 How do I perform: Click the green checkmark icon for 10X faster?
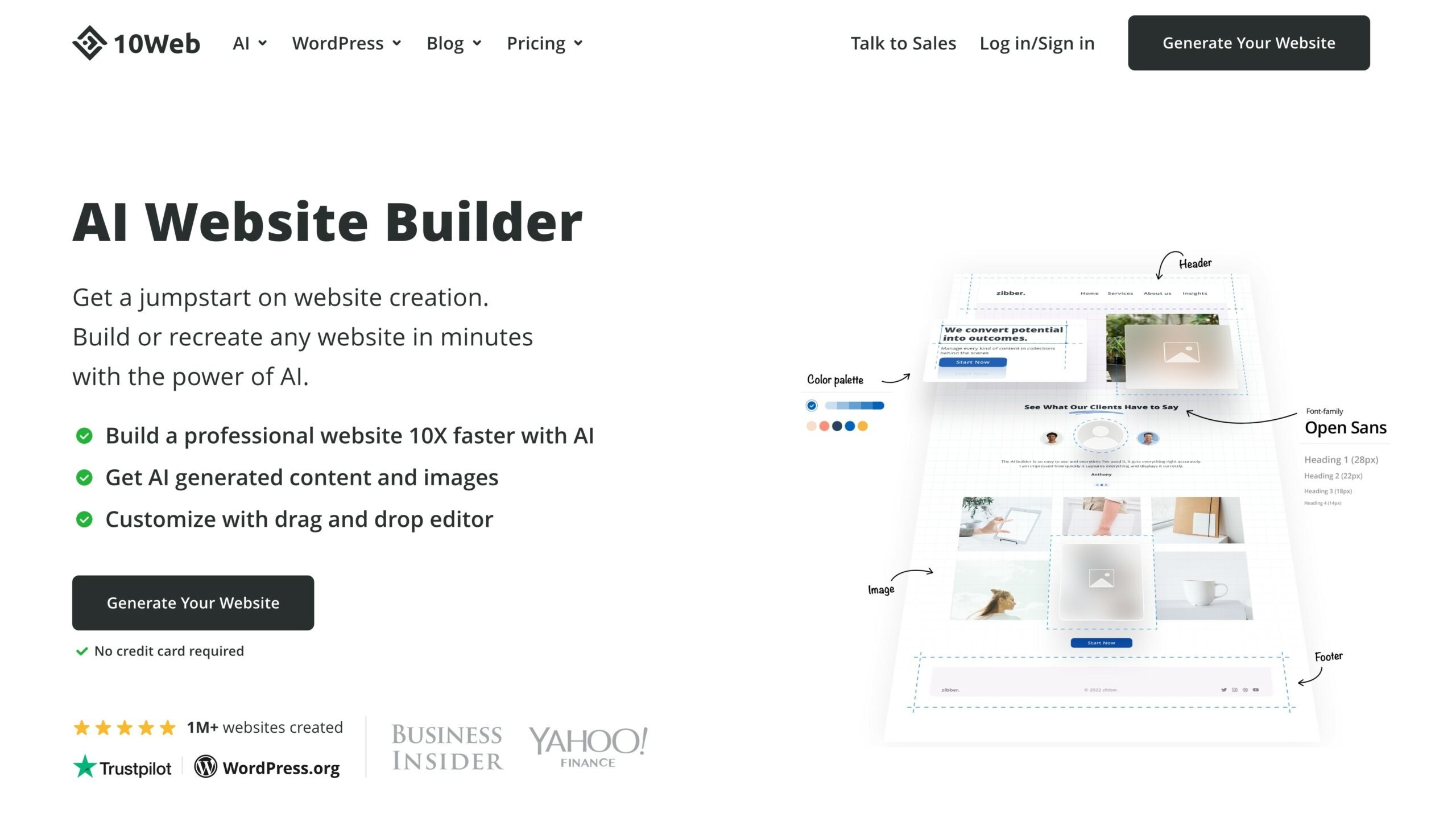click(x=85, y=435)
